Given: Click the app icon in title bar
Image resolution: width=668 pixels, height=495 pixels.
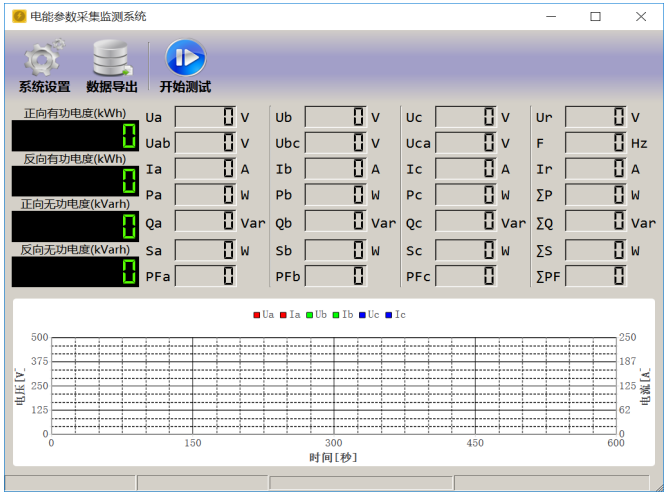Looking at the screenshot, I should pos(17,16).
